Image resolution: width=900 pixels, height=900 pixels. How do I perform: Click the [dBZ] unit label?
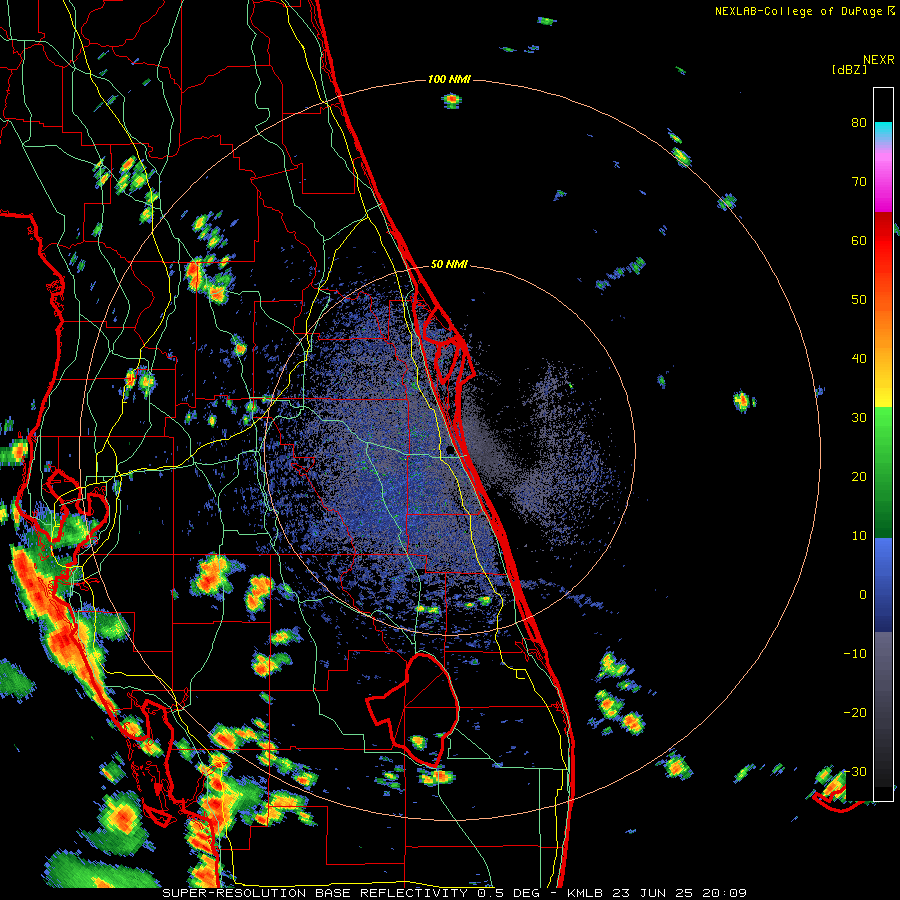(849, 70)
